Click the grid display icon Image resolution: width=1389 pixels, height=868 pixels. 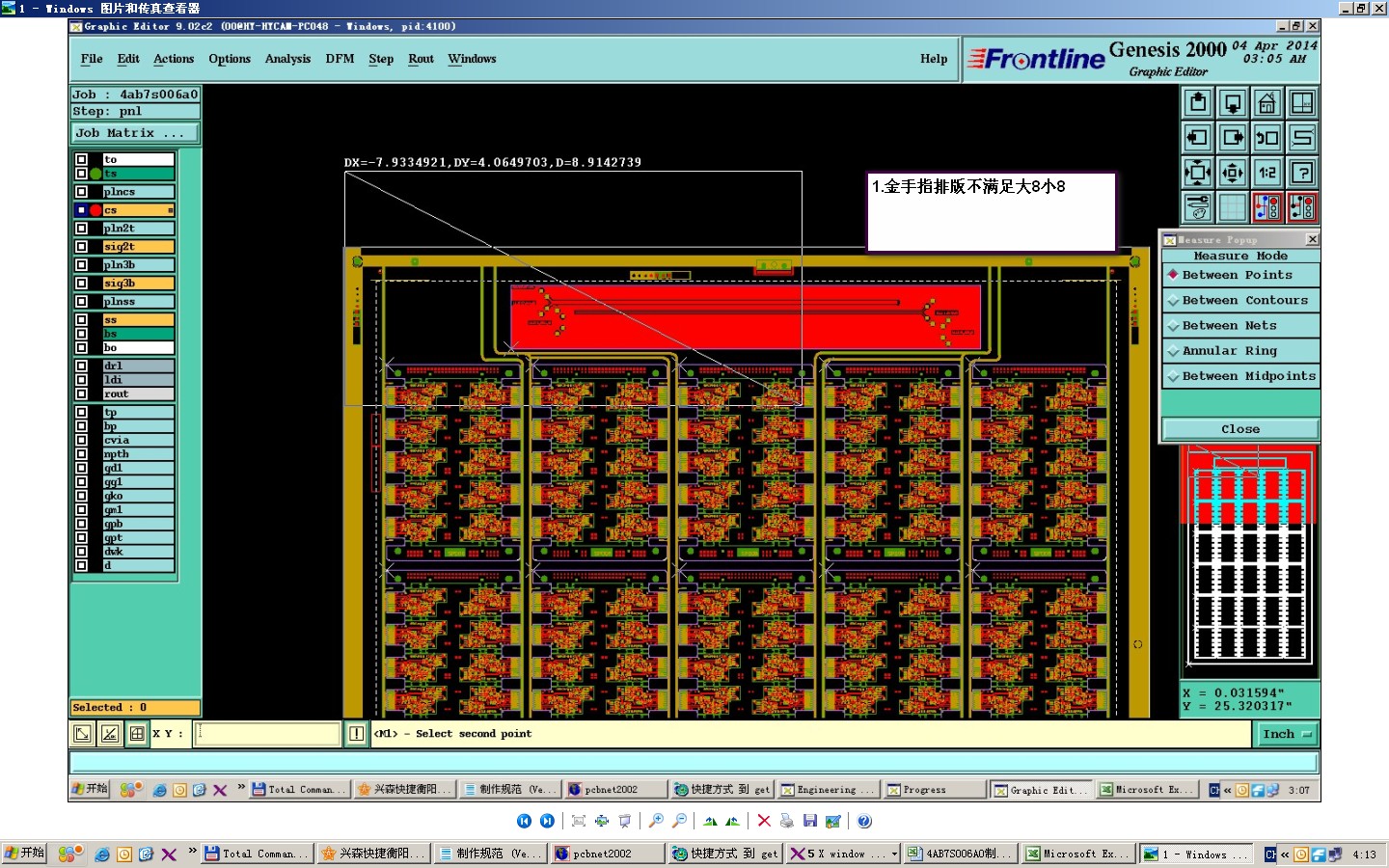click(x=1232, y=207)
